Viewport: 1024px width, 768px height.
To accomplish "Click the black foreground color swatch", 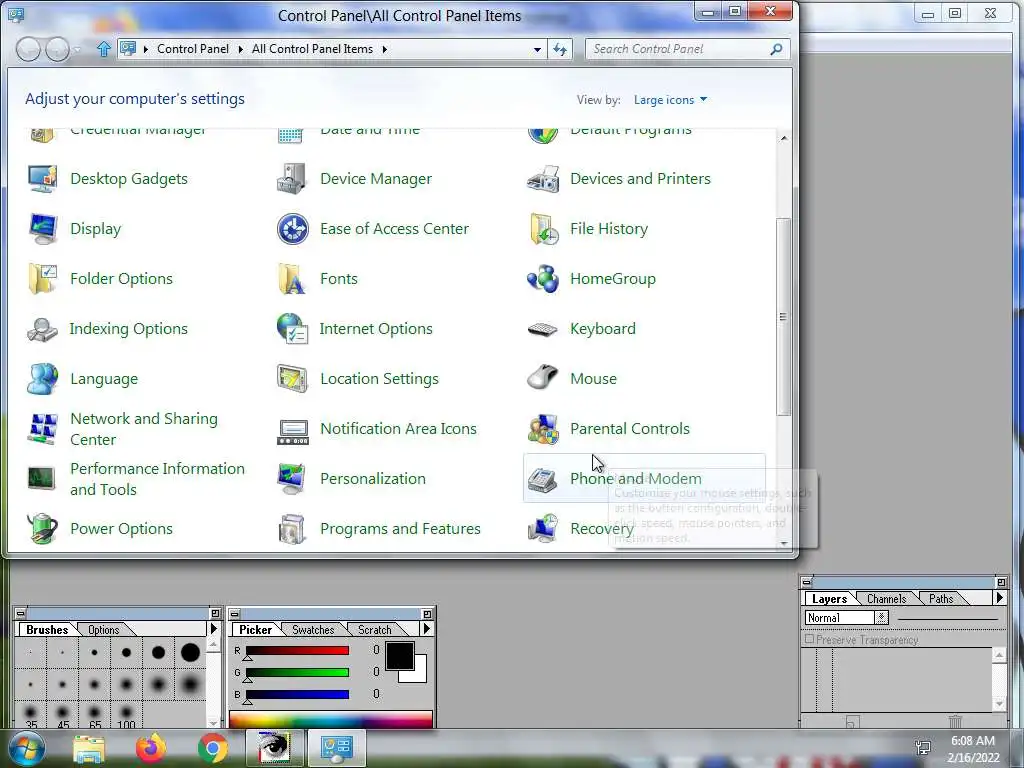I will (x=399, y=656).
